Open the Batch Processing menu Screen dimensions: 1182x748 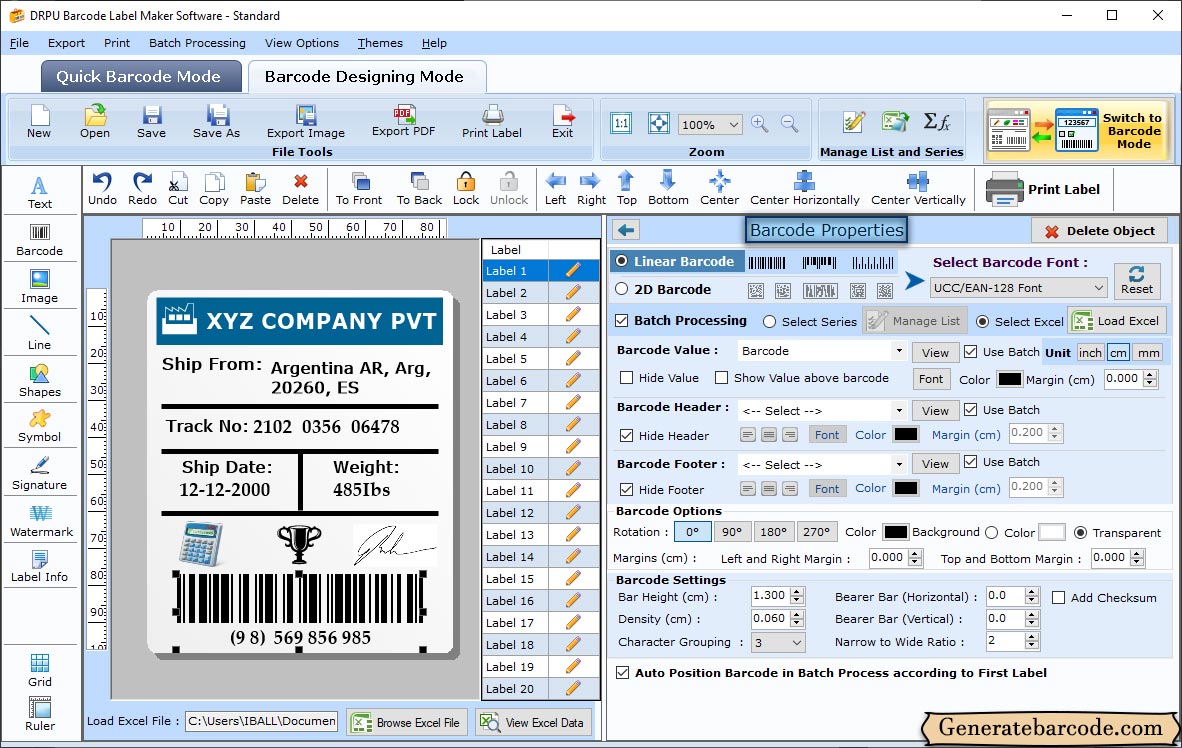click(x=197, y=43)
